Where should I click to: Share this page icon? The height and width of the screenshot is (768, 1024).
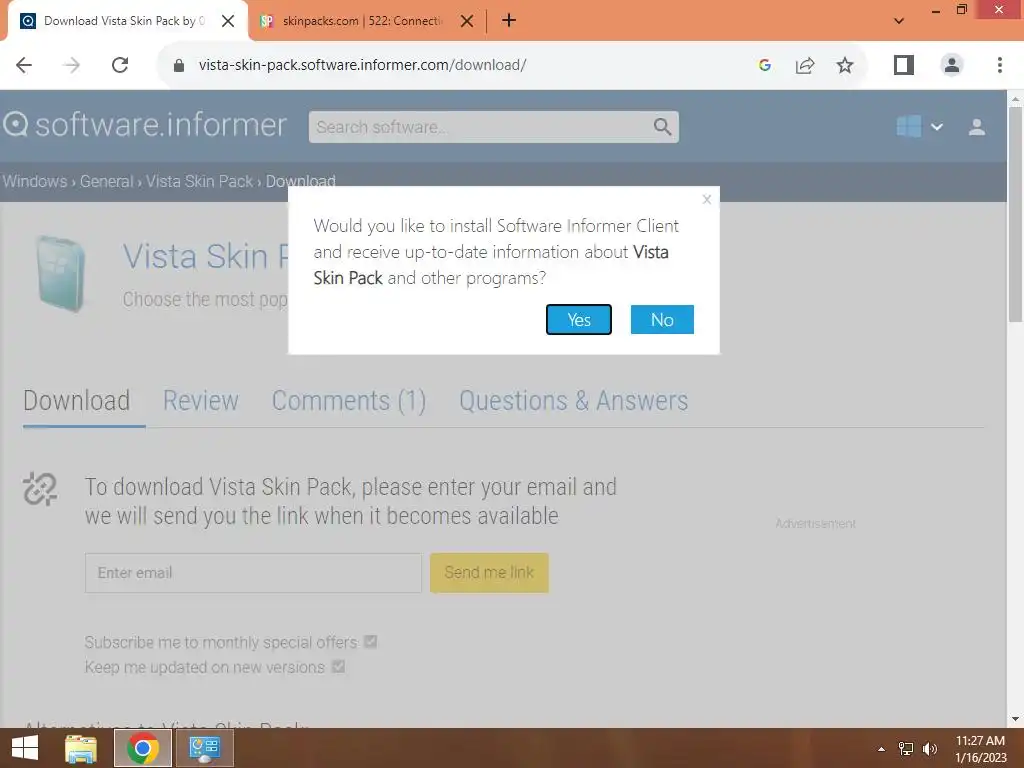click(x=805, y=65)
